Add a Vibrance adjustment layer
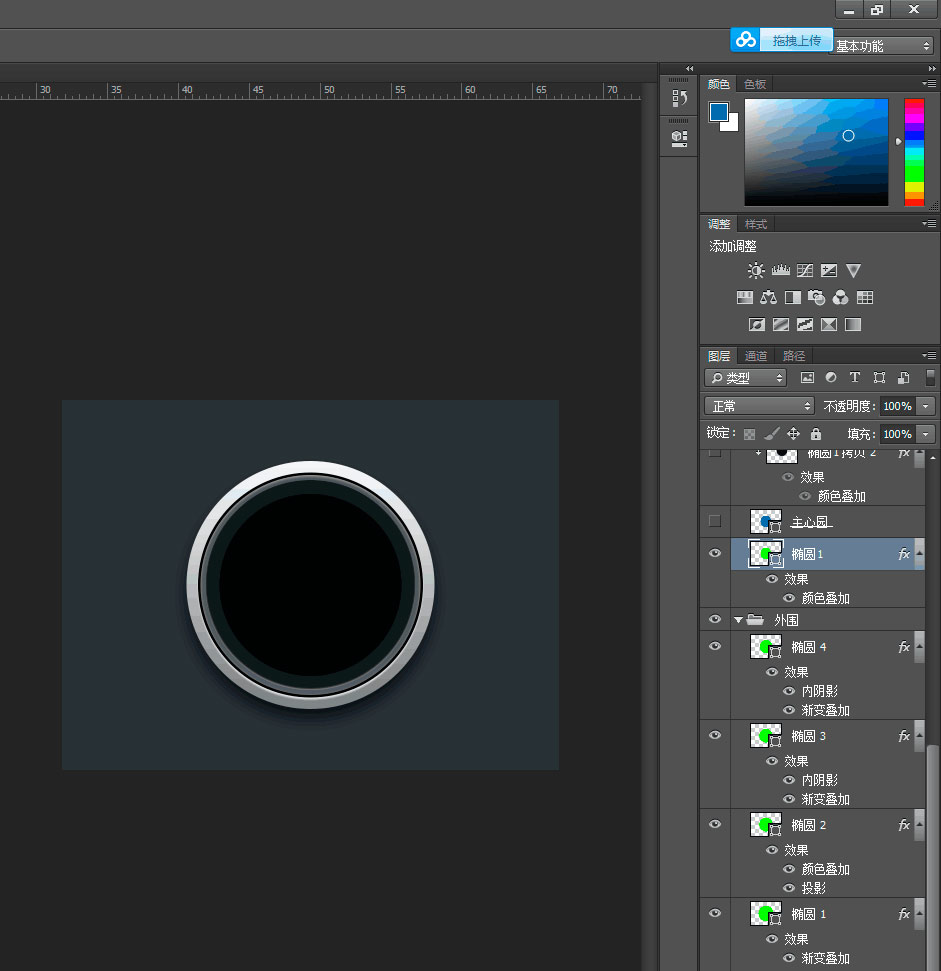 854,271
